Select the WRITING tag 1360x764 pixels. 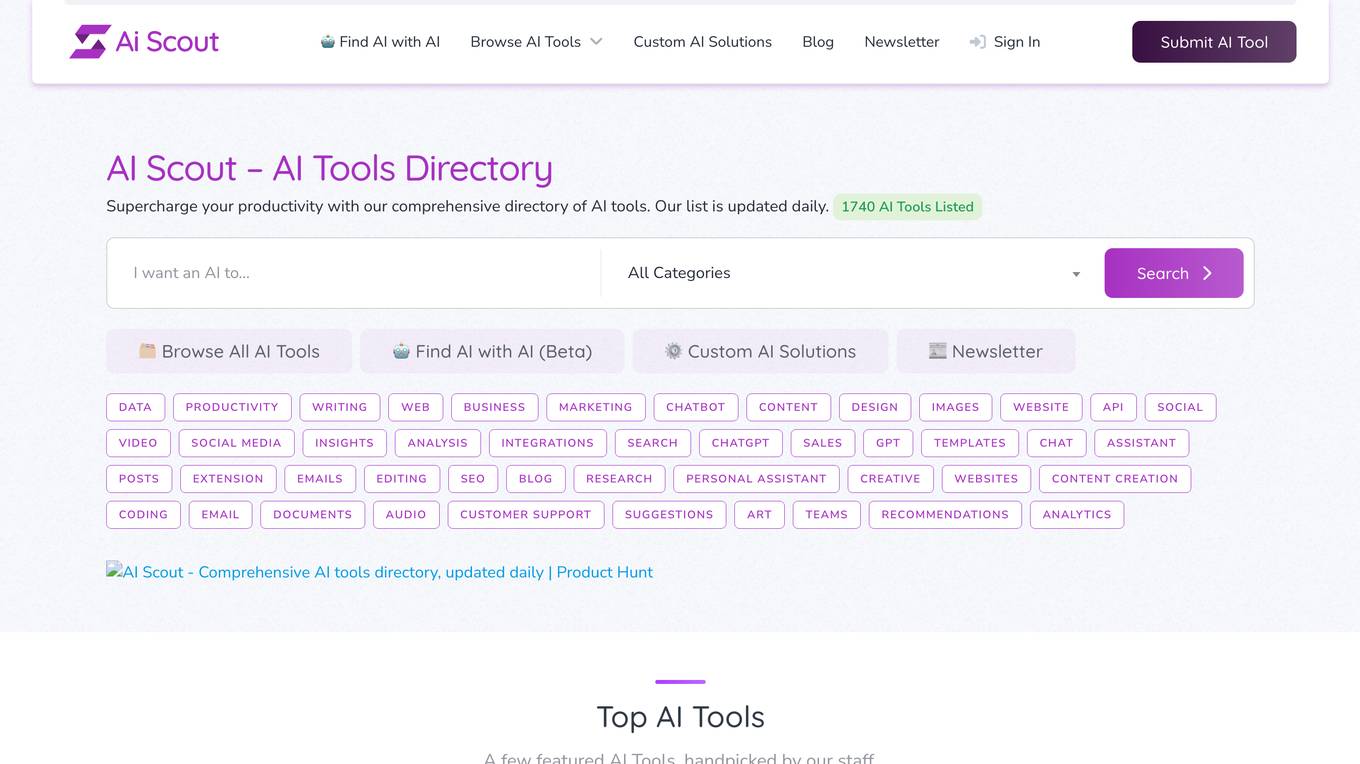(340, 407)
